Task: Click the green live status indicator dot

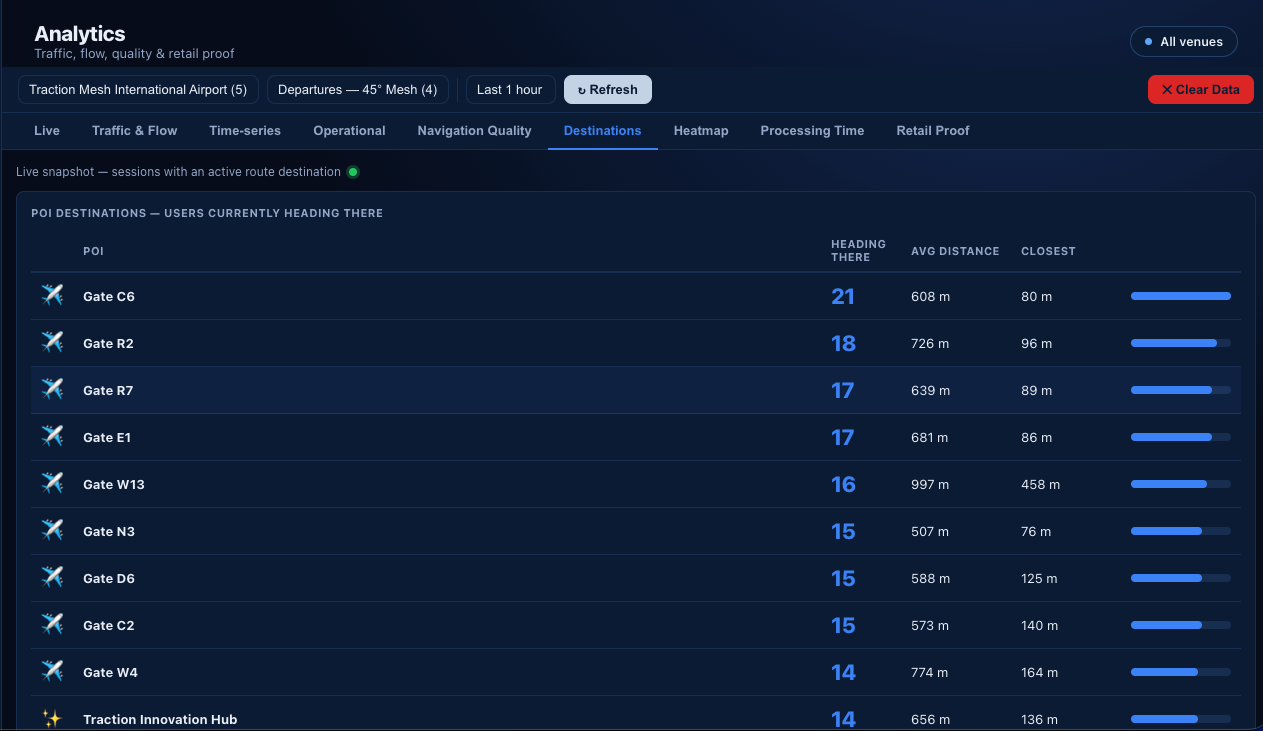Action: (x=352, y=172)
